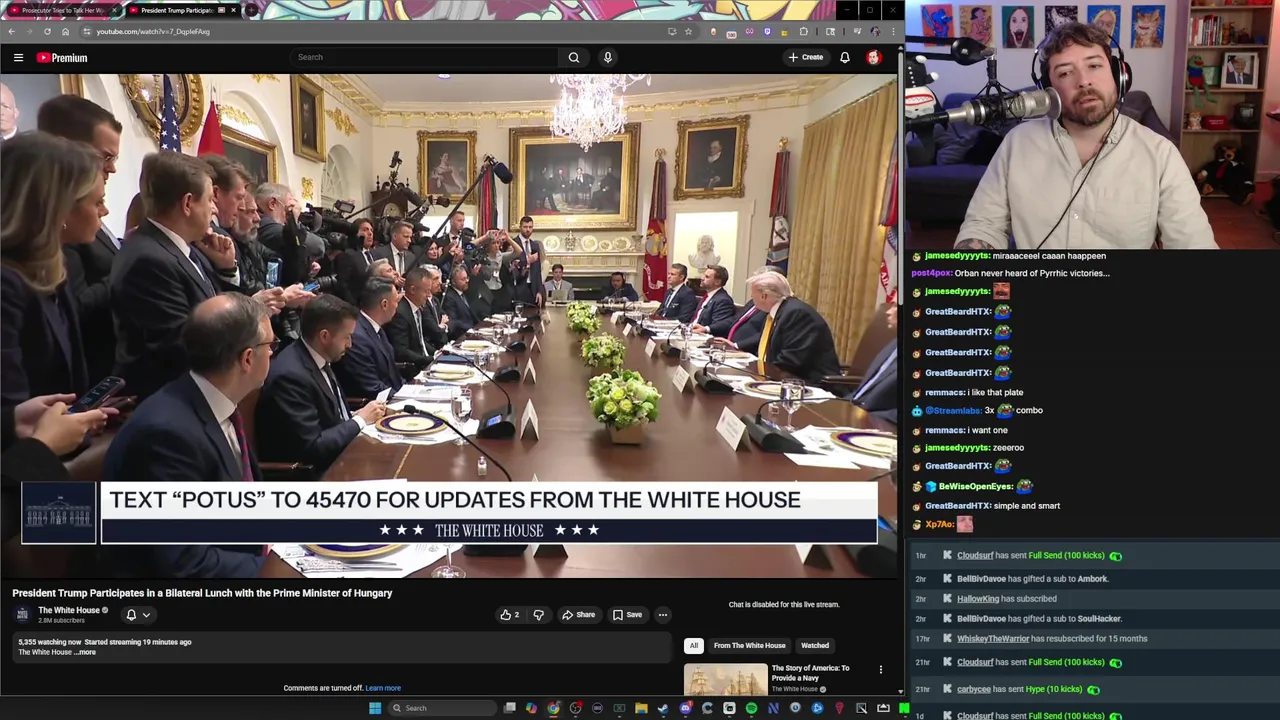This screenshot has height=720, width=1280.
Task: Open a new browser tab
Action: (x=252, y=10)
